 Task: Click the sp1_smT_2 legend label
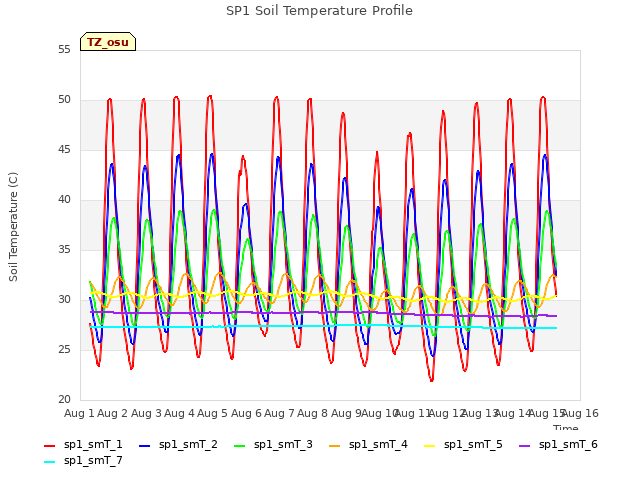pos(188,444)
